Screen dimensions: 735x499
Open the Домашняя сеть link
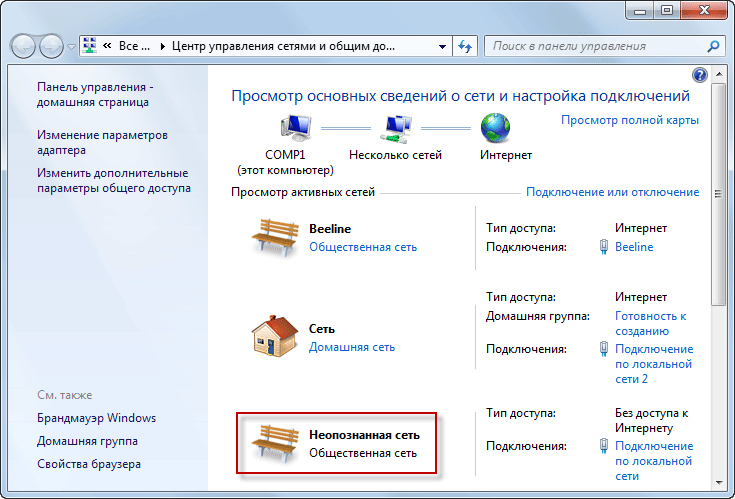pyautogui.click(x=352, y=347)
